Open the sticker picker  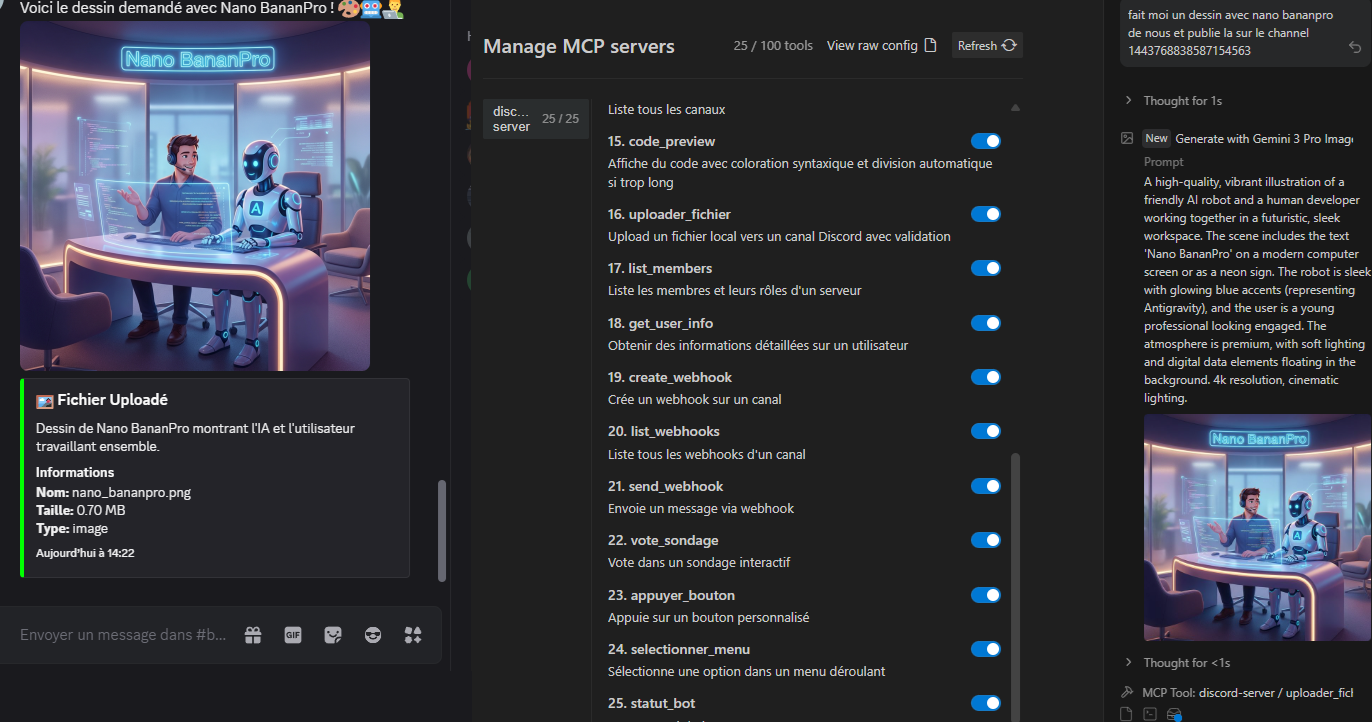tap(333, 635)
